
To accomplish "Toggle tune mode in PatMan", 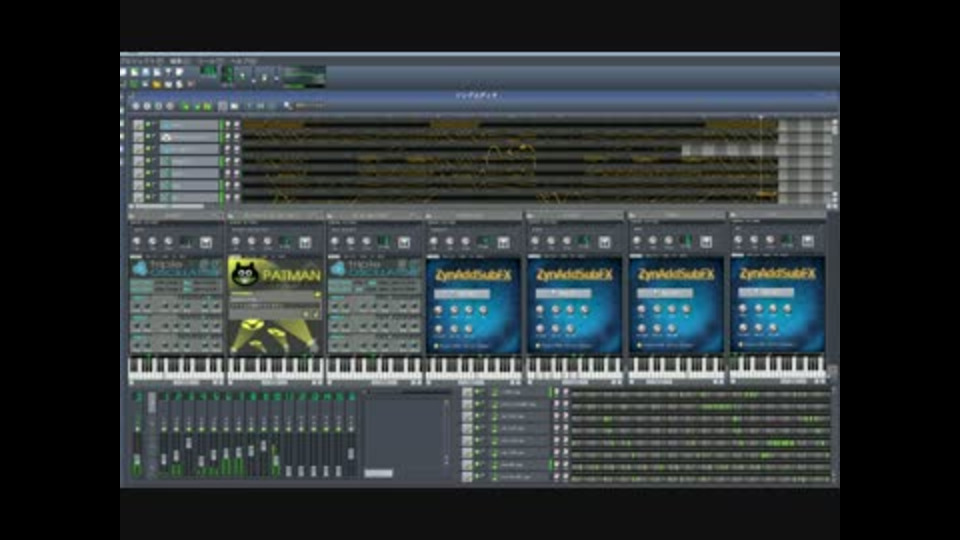I will [x=315, y=314].
